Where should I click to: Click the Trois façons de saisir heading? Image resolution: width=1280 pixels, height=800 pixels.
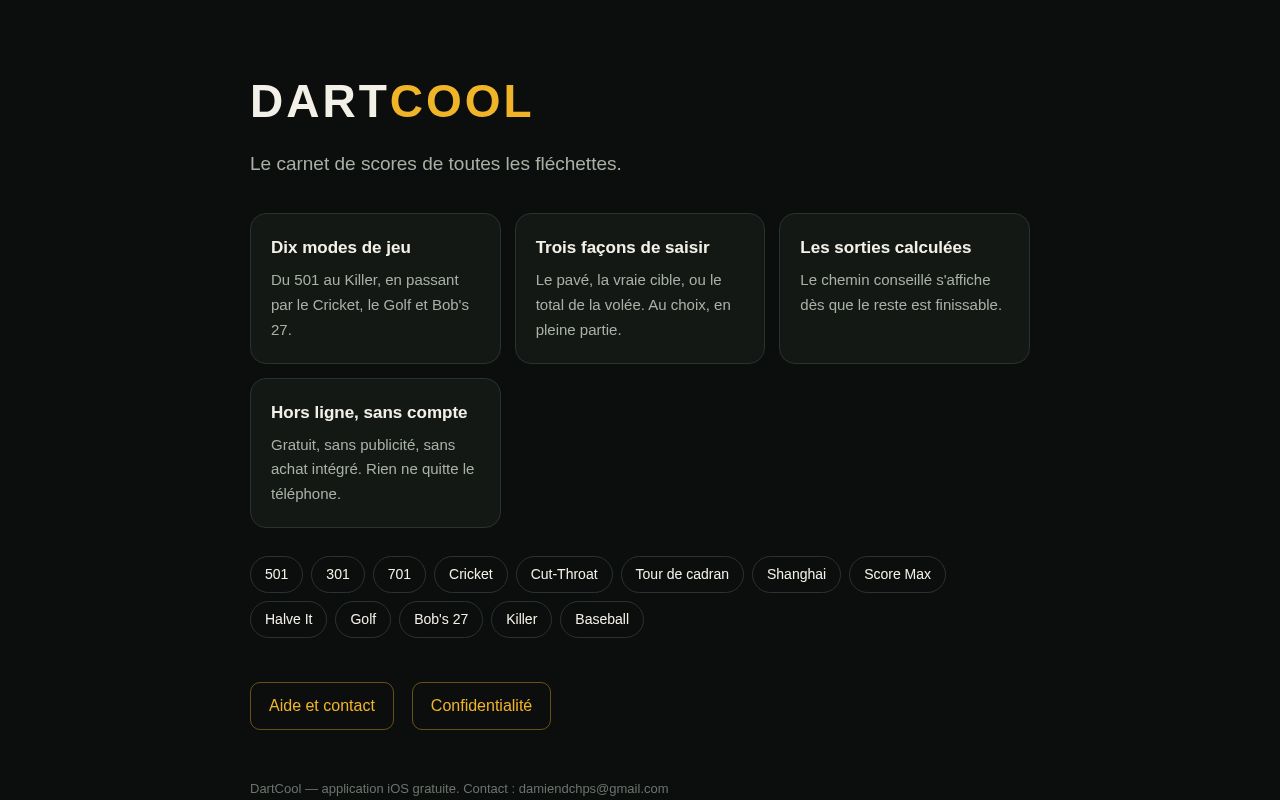623,248
